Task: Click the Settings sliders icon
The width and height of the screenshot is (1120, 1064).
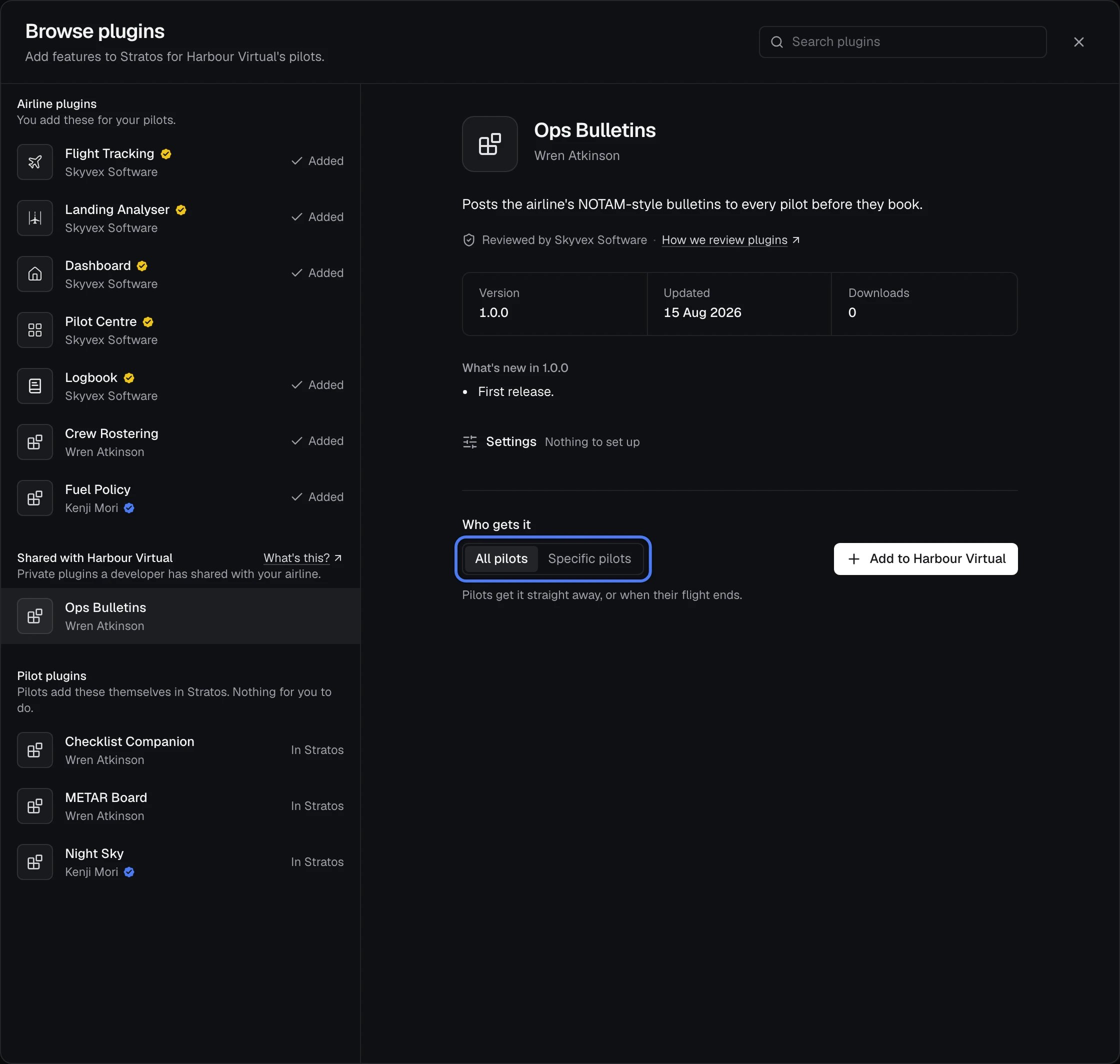Action: (470, 442)
